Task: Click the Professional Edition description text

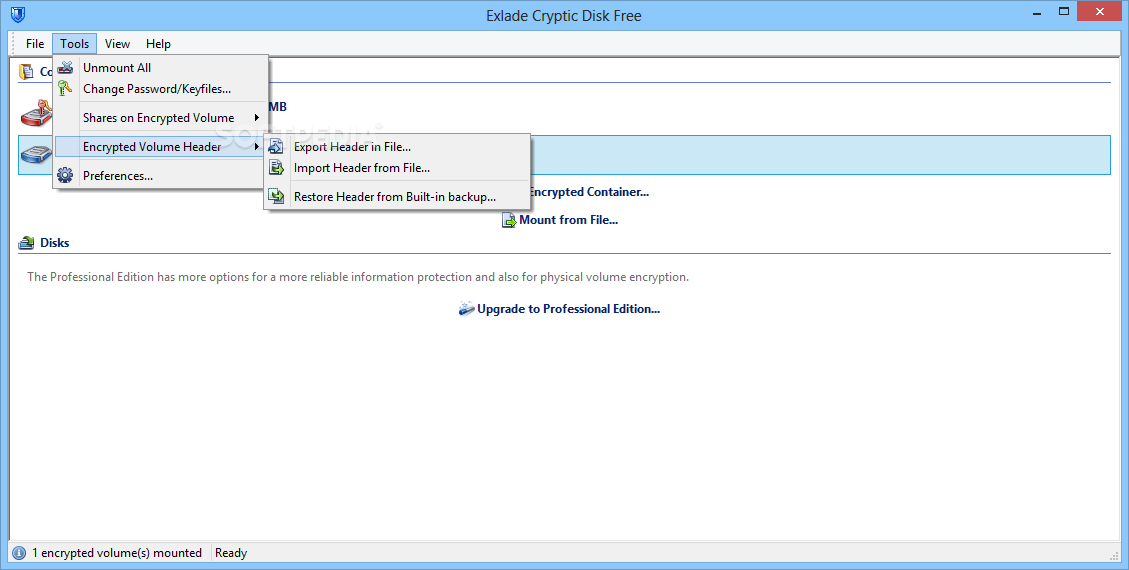Action: tap(358, 277)
